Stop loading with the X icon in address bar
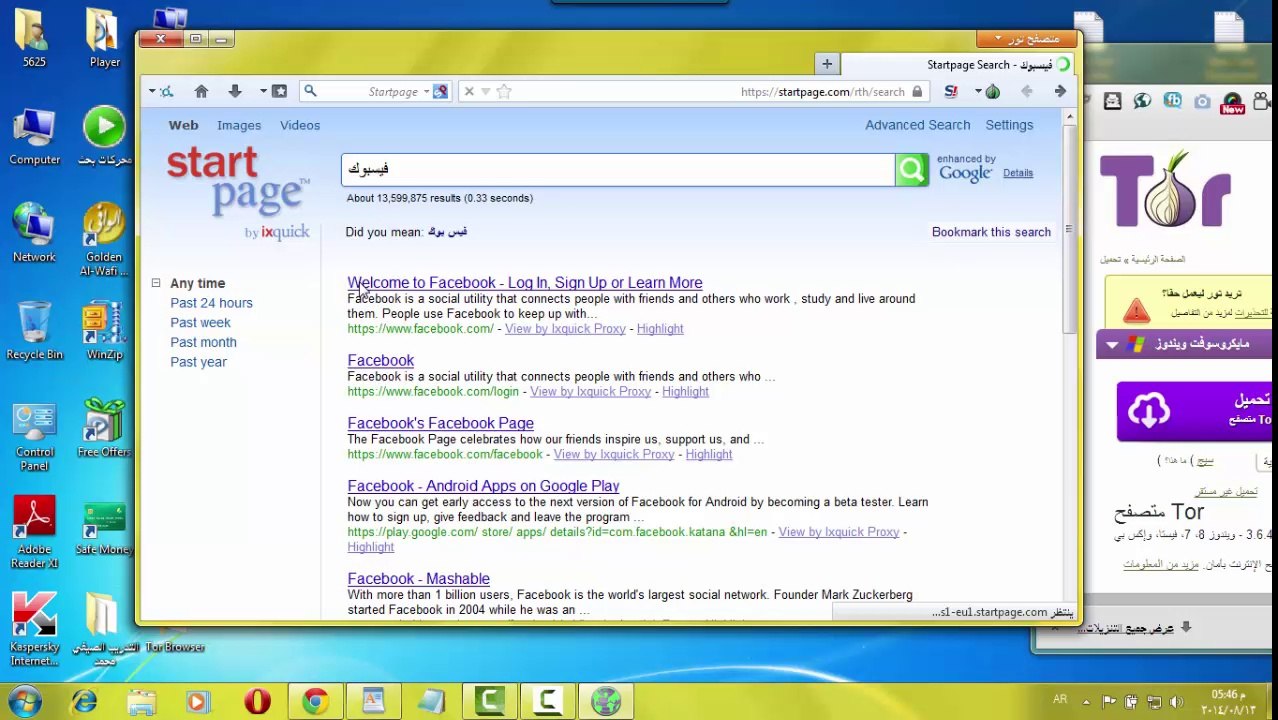The image size is (1278, 720). (469, 91)
